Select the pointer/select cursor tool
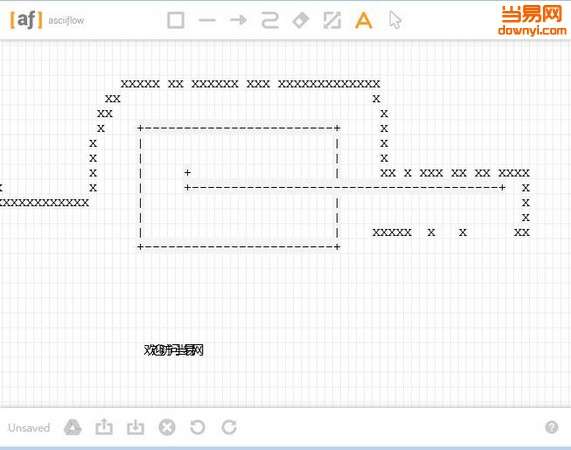Screen dimensions: 571x450 coord(395,20)
